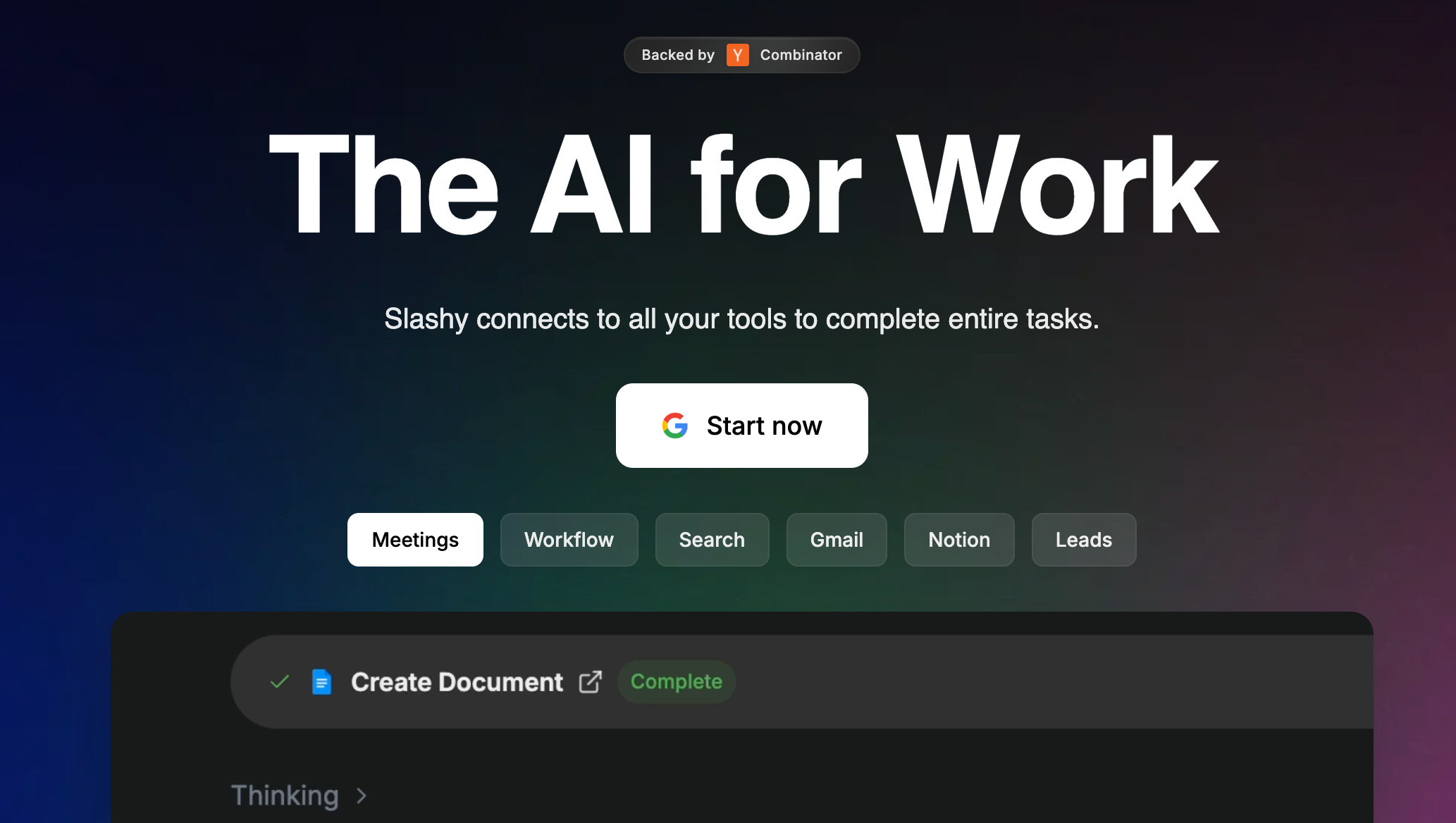
Task: Click the Google G logo icon
Action: coord(674,426)
